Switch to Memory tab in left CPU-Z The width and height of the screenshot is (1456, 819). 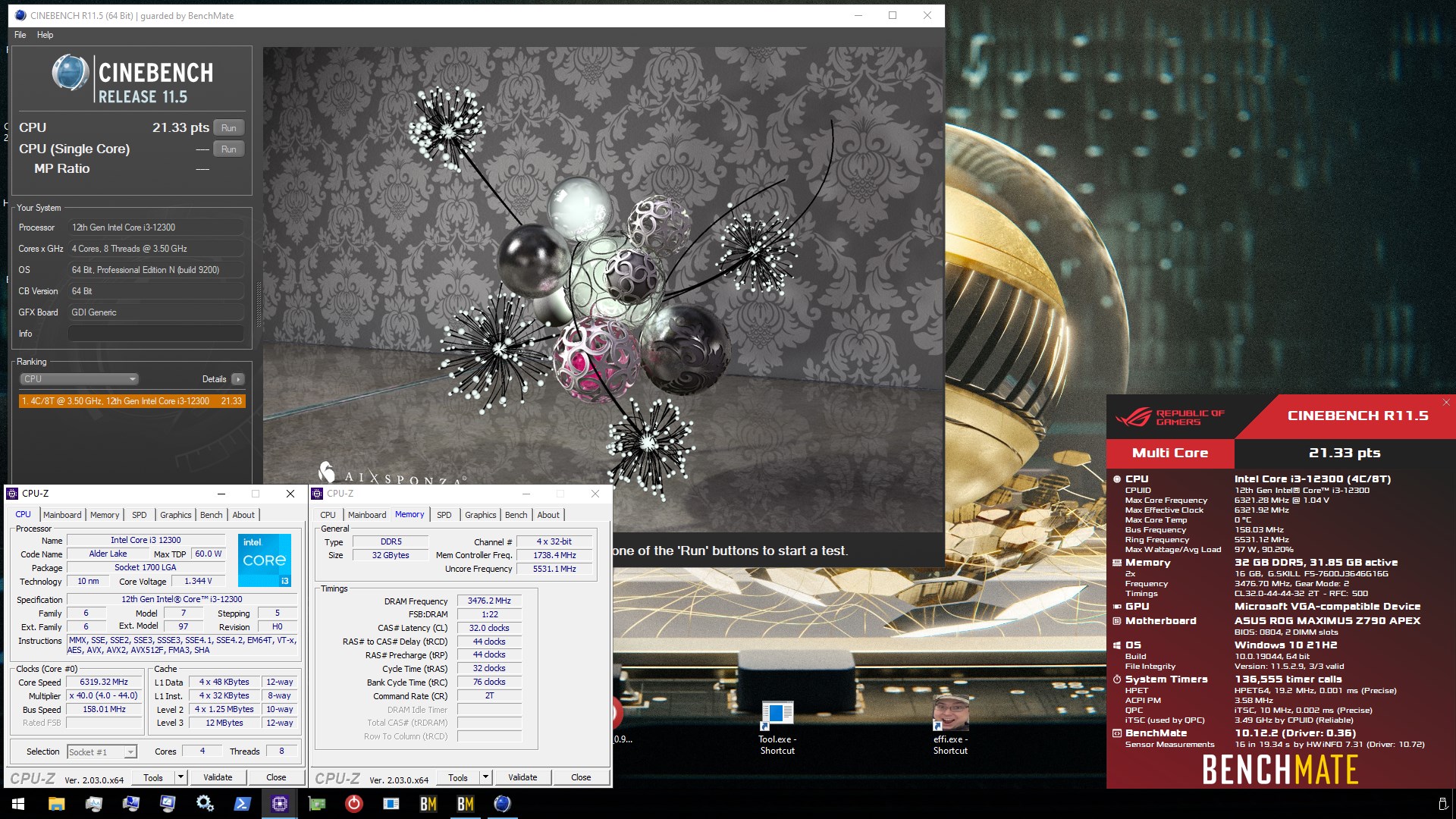click(x=105, y=515)
